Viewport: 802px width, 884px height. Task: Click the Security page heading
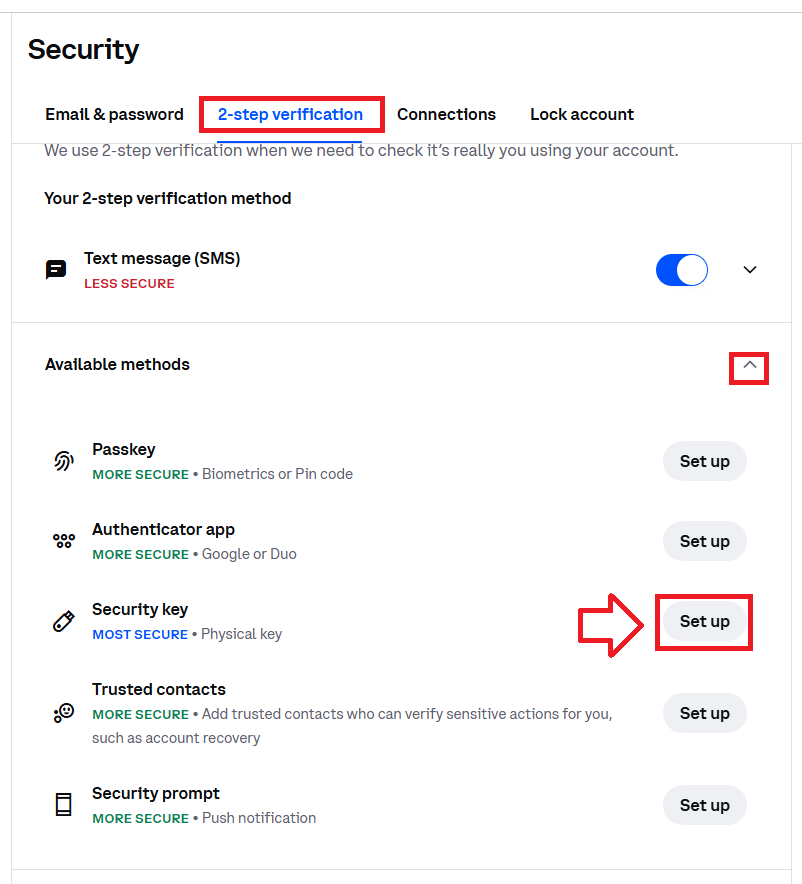(x=83, y=49)
